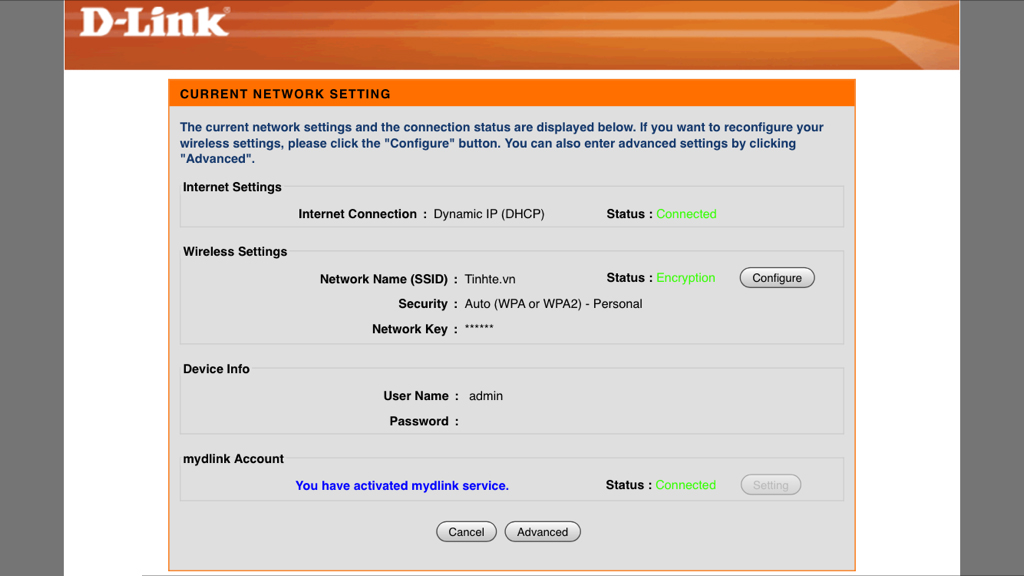Click the Auto (WPA or WPA2) security value
This screenshot has height=576, width=1024.
click(x=553, y=304)
